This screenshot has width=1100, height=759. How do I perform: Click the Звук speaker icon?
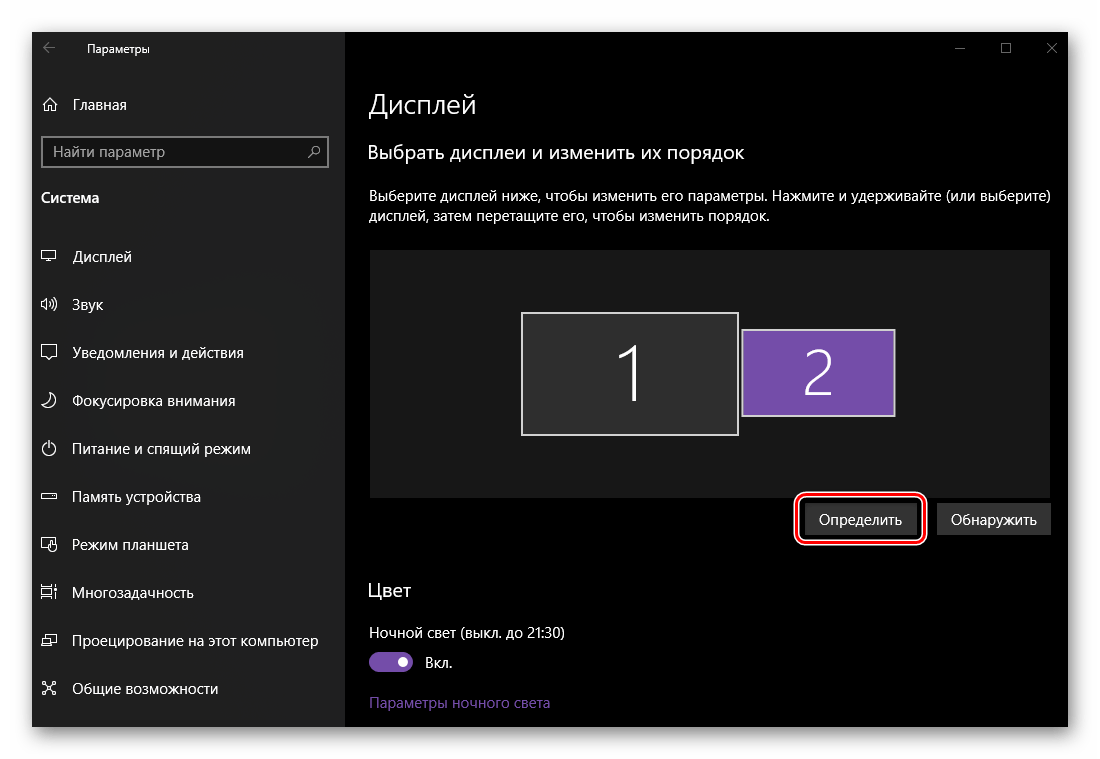click(49, 305)
